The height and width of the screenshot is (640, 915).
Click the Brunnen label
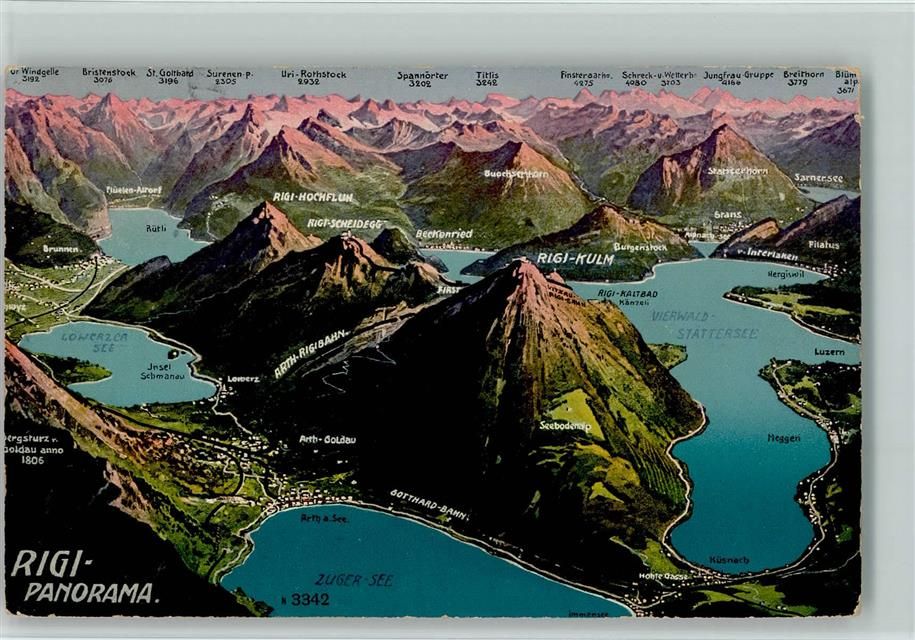click(61, 249)
